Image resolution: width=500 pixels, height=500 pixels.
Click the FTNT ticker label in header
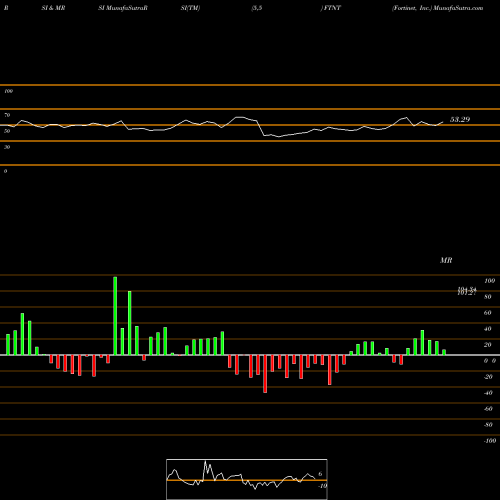coord(332,8)
